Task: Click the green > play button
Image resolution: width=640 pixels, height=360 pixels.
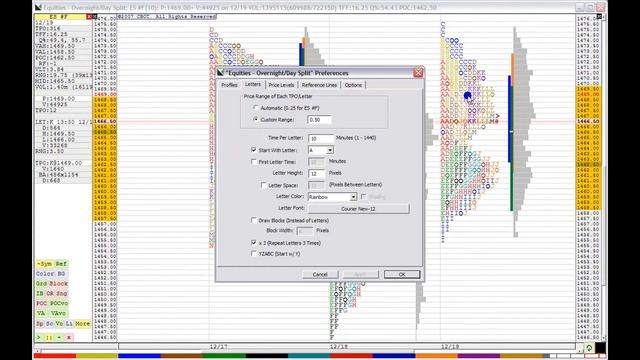Action: pos(39,338)
